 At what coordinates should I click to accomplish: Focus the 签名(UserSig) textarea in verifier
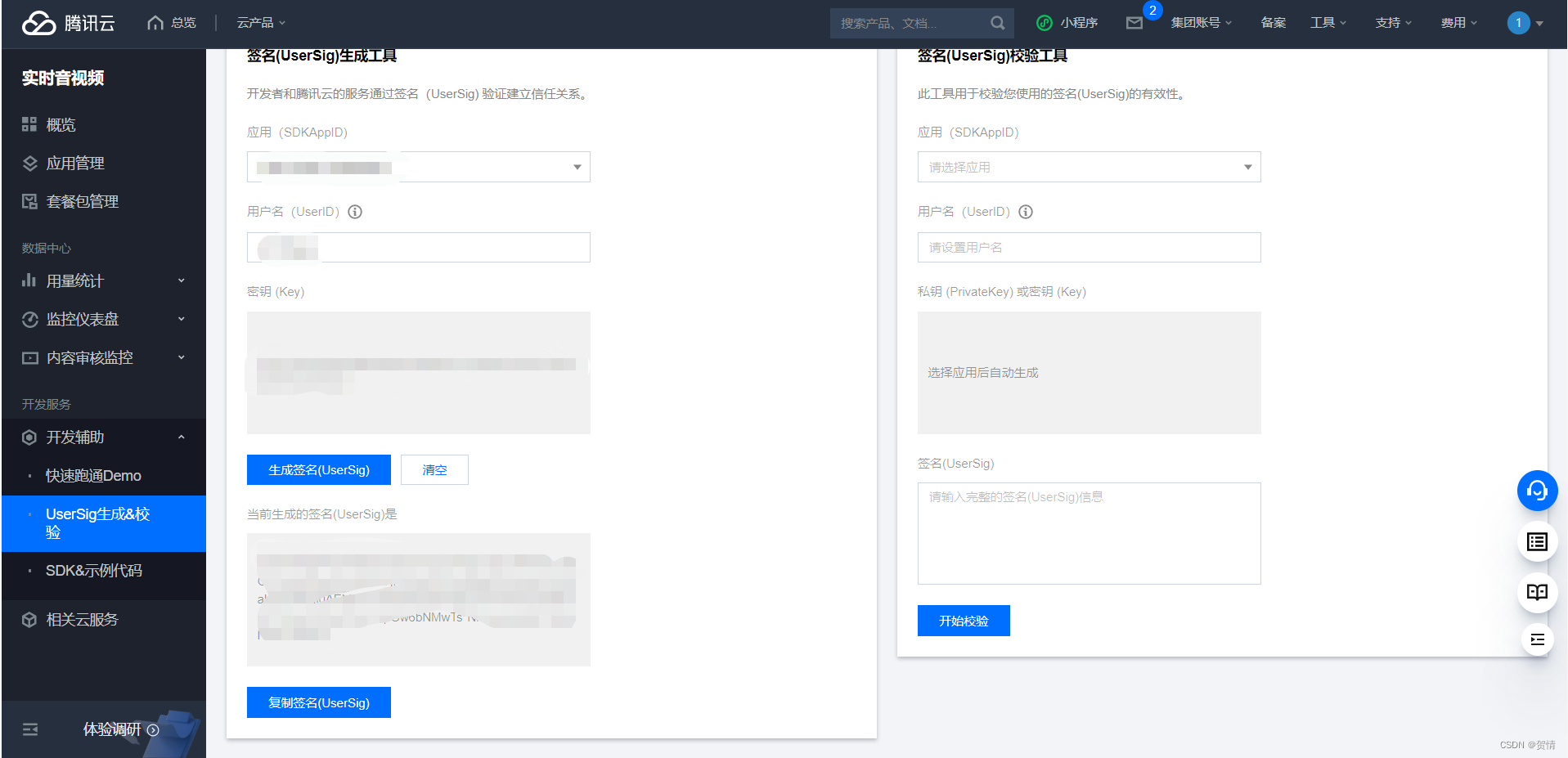(1089, 533)
